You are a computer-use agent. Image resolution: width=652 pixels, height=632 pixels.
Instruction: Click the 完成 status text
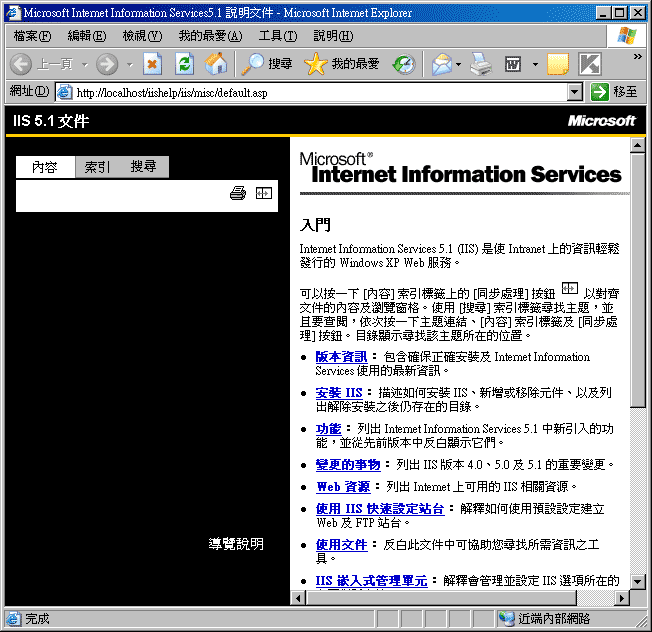(37, 619)
